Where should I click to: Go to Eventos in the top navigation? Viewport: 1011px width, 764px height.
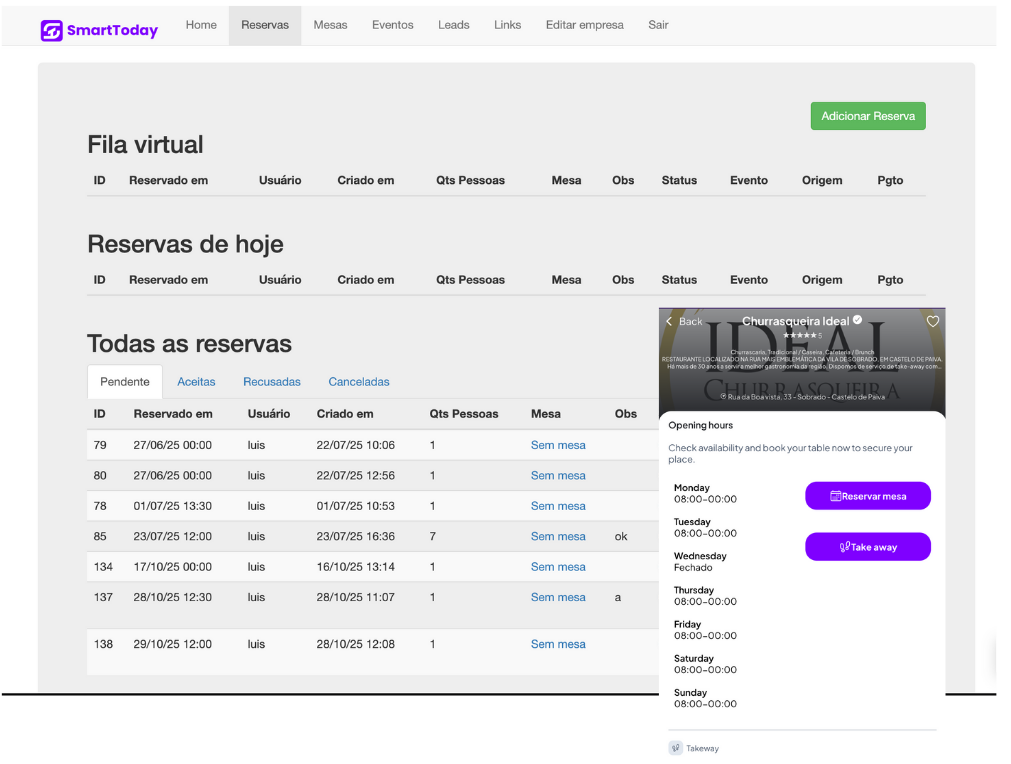(392, 25)
